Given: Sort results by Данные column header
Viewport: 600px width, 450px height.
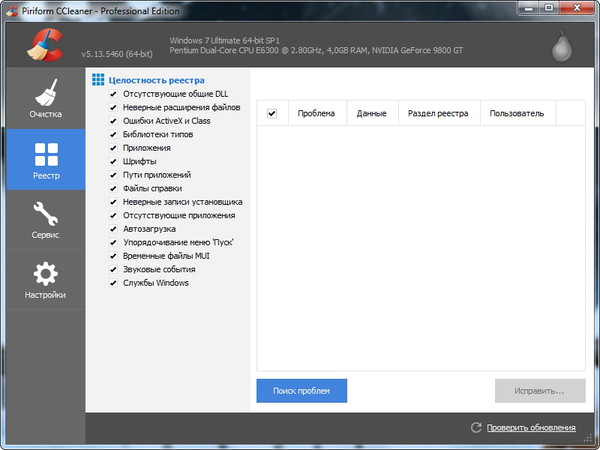Looking at the screenshot, I should tap(371, 114).
